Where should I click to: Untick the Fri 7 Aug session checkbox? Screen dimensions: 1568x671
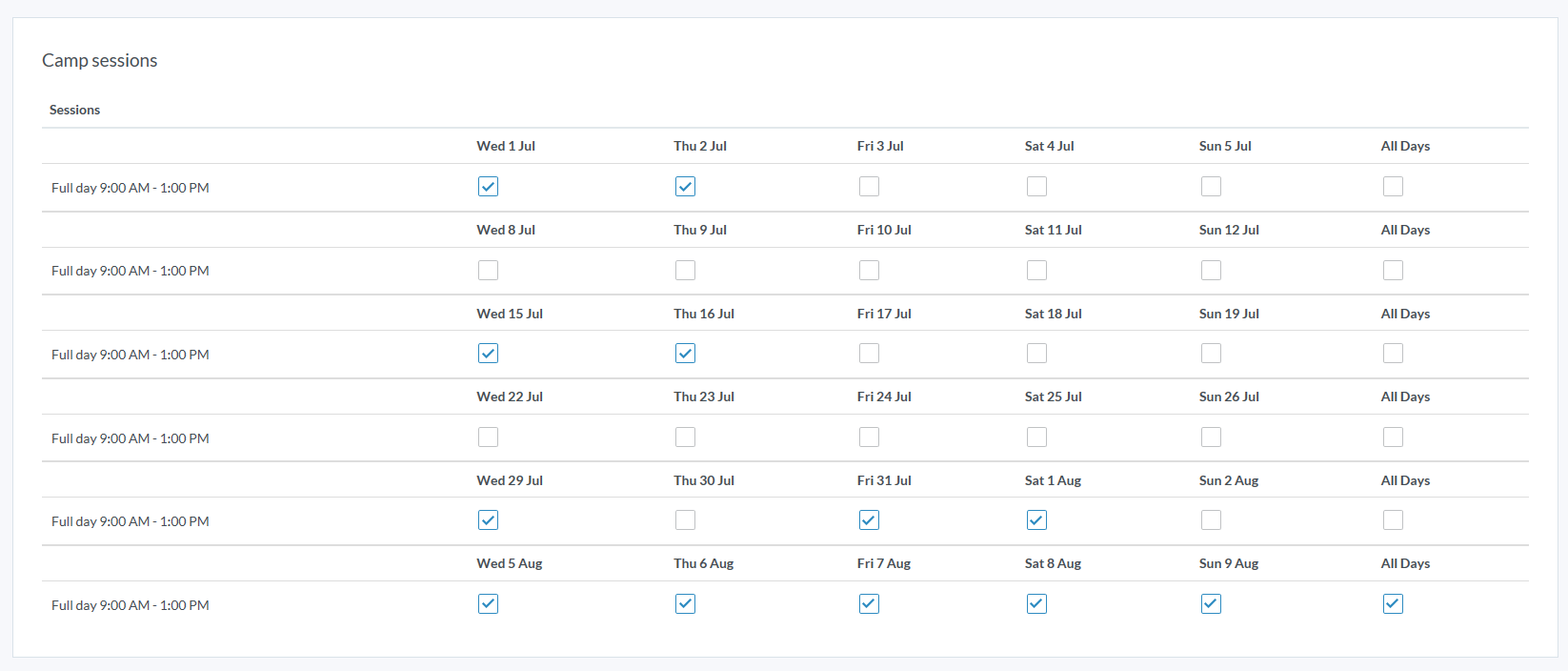tap(869, 604)
